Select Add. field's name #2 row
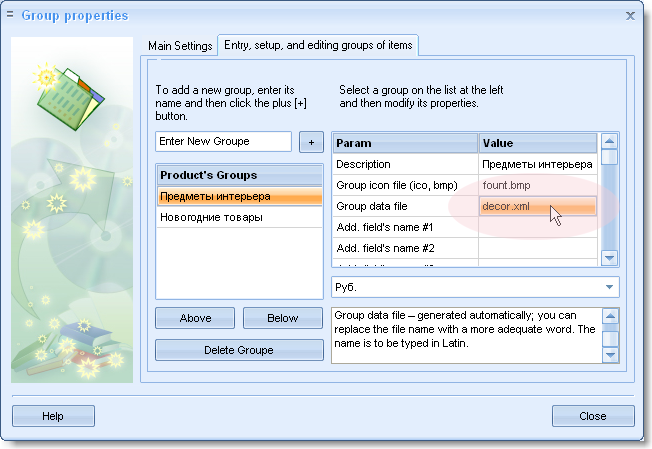Viewport: 652px width, 449px height. click(405, 248)
